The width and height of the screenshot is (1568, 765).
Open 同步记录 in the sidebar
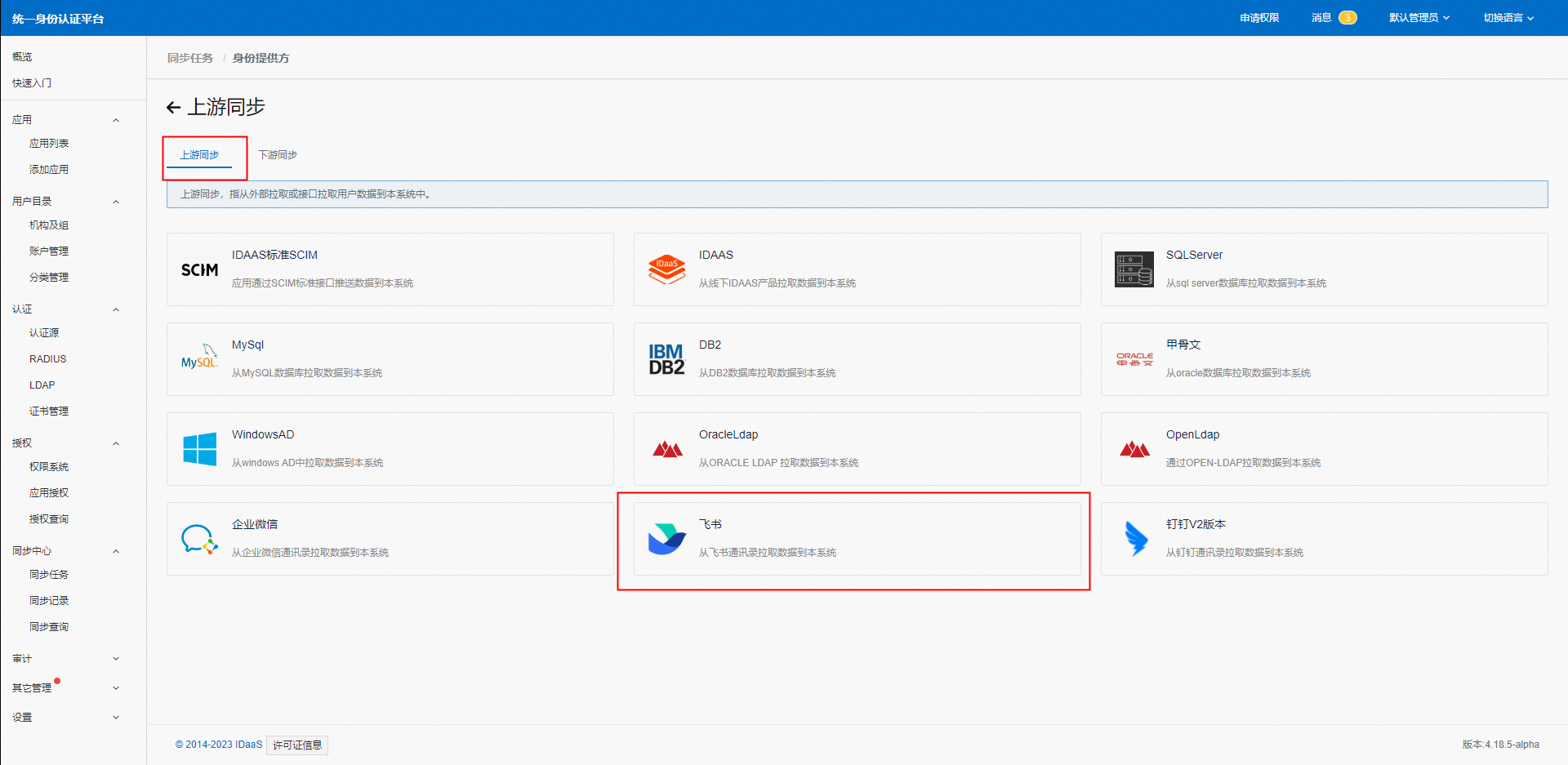[x=49, y=601]
